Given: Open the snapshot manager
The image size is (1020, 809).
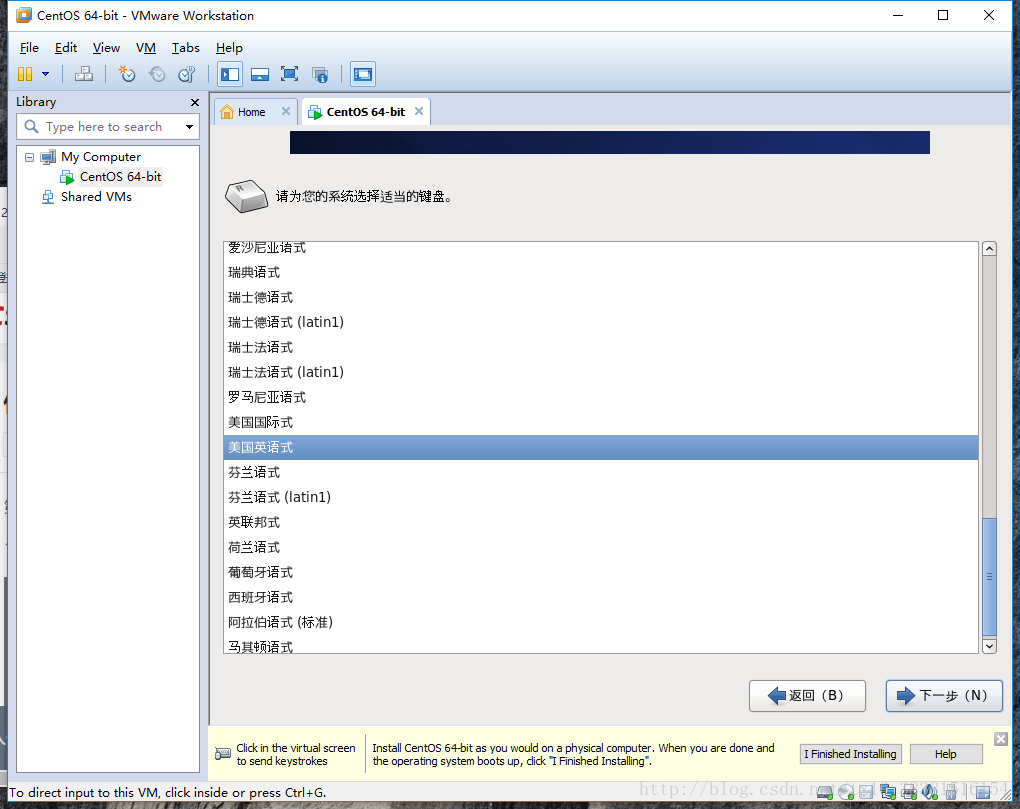Looking at the screenshot, I should 187,74.
